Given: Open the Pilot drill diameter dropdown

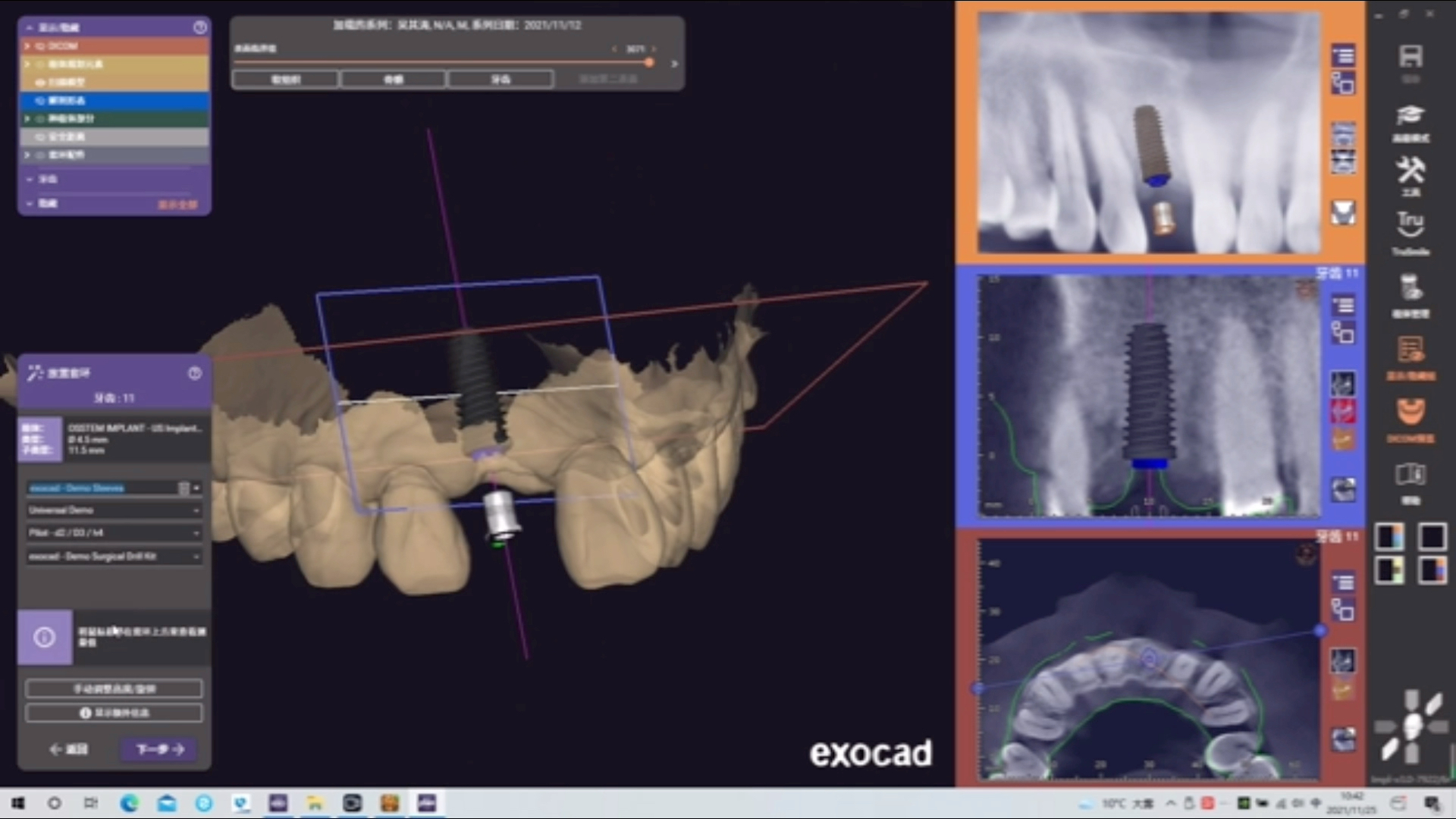Looking at the screenshot, I should pos(114,533).
